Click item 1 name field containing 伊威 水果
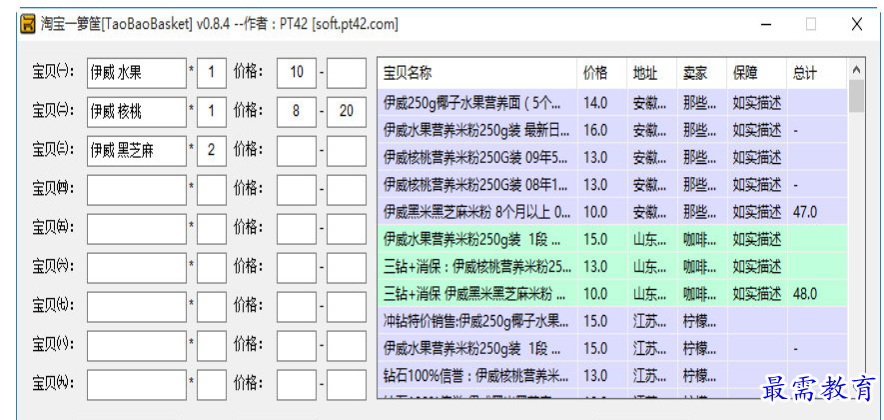This screenshot has width=884, height=420. click(x=136, y=73)
